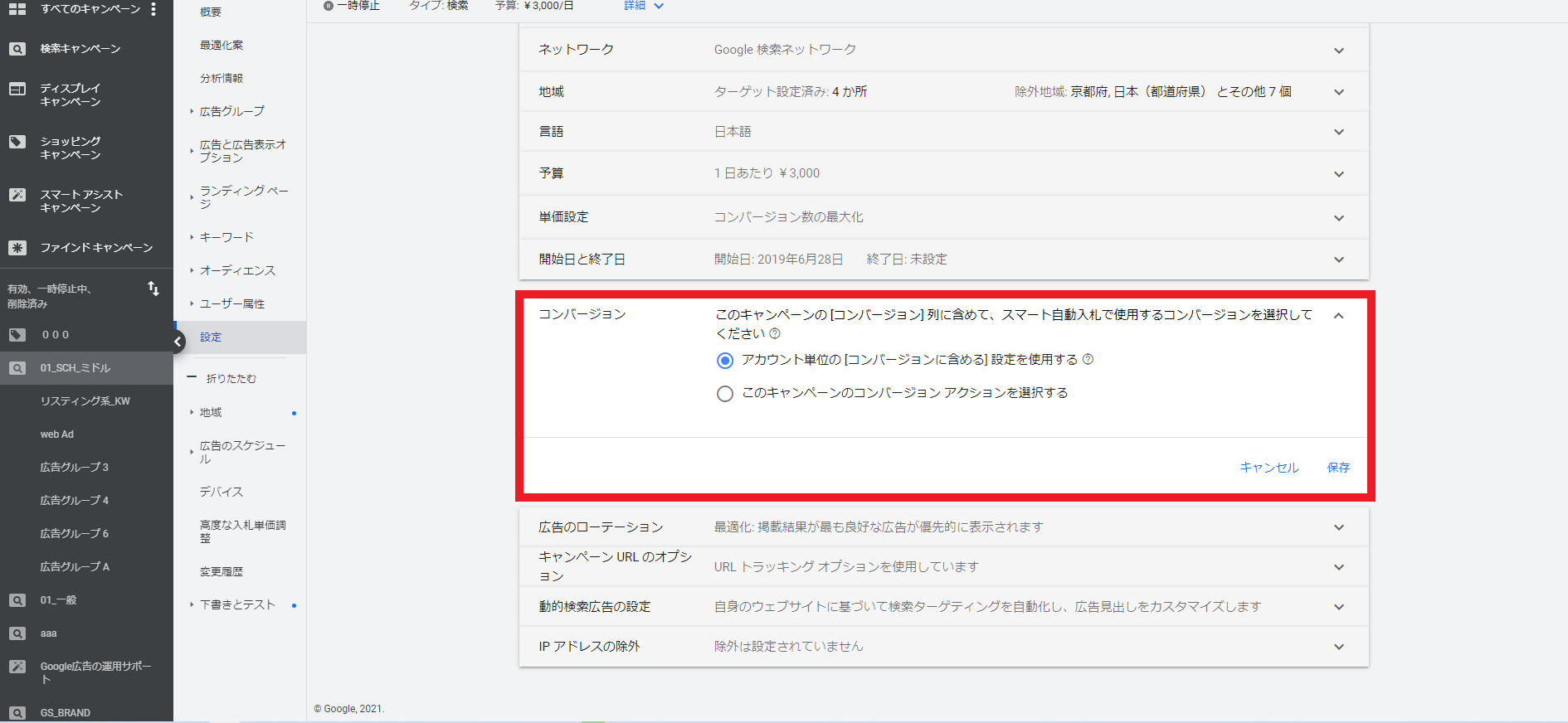Open the 地域 item under 折りたたむ
The height and width of the screenshot is (723, 1568).
coord(211,412)
